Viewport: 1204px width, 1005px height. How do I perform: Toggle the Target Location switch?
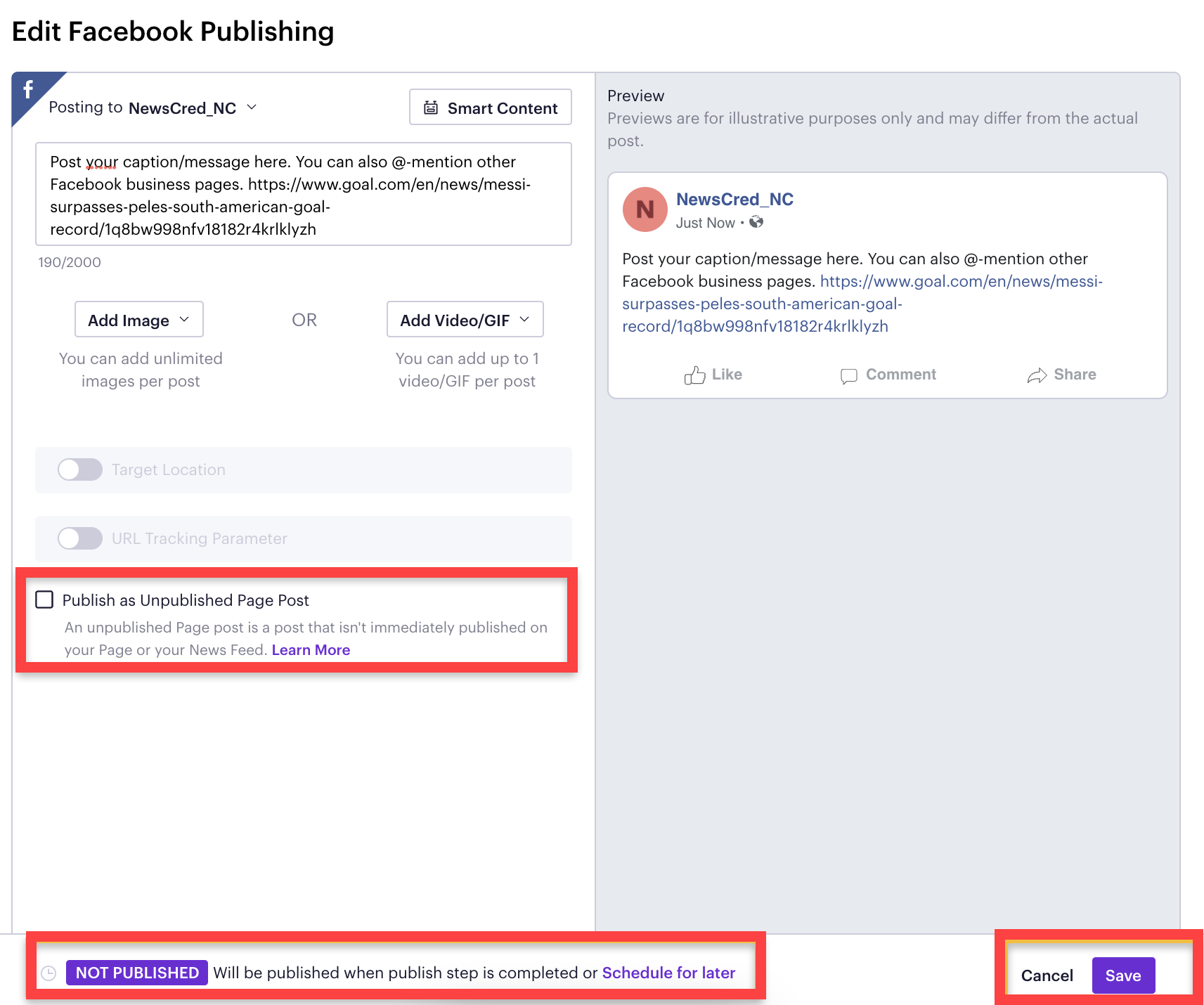tap(80, 469)
